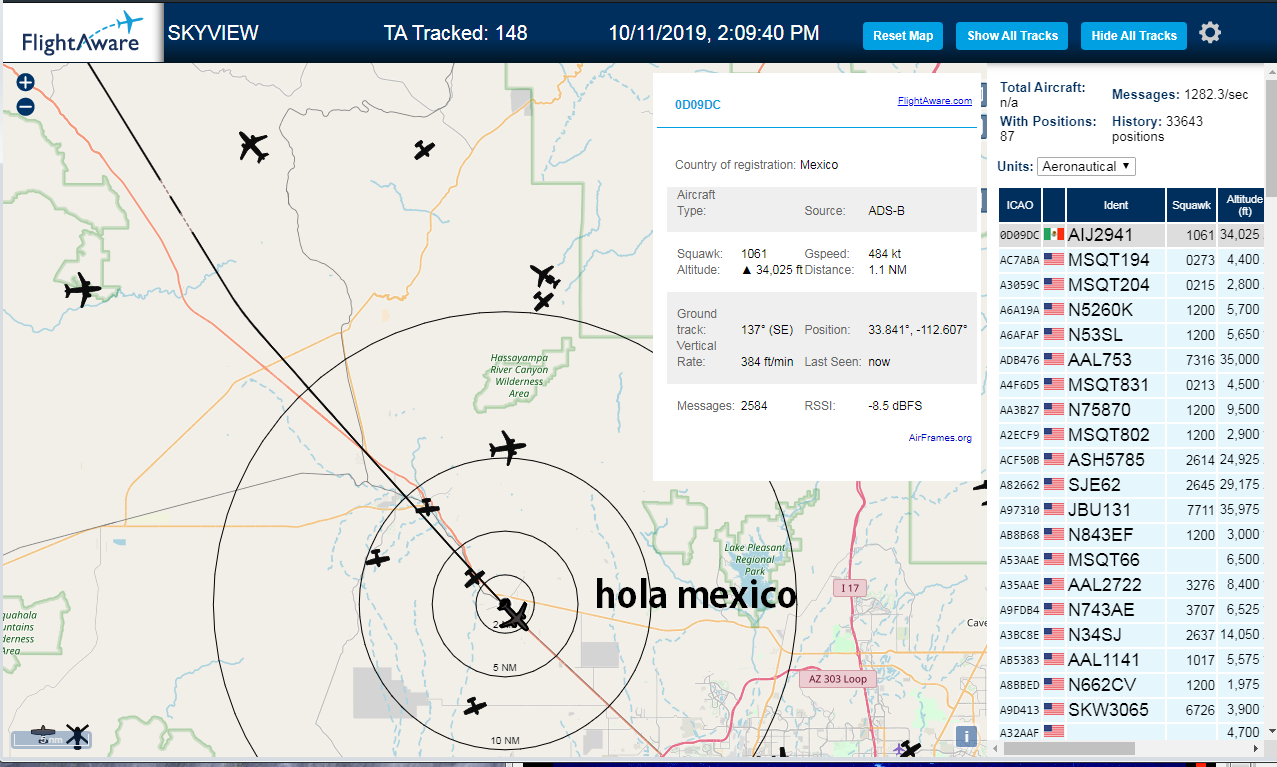The height and width of the screenshot is (767, 1277).
Task: Click the US flag beside N5260K
Action: click(x=1054, y=310)
